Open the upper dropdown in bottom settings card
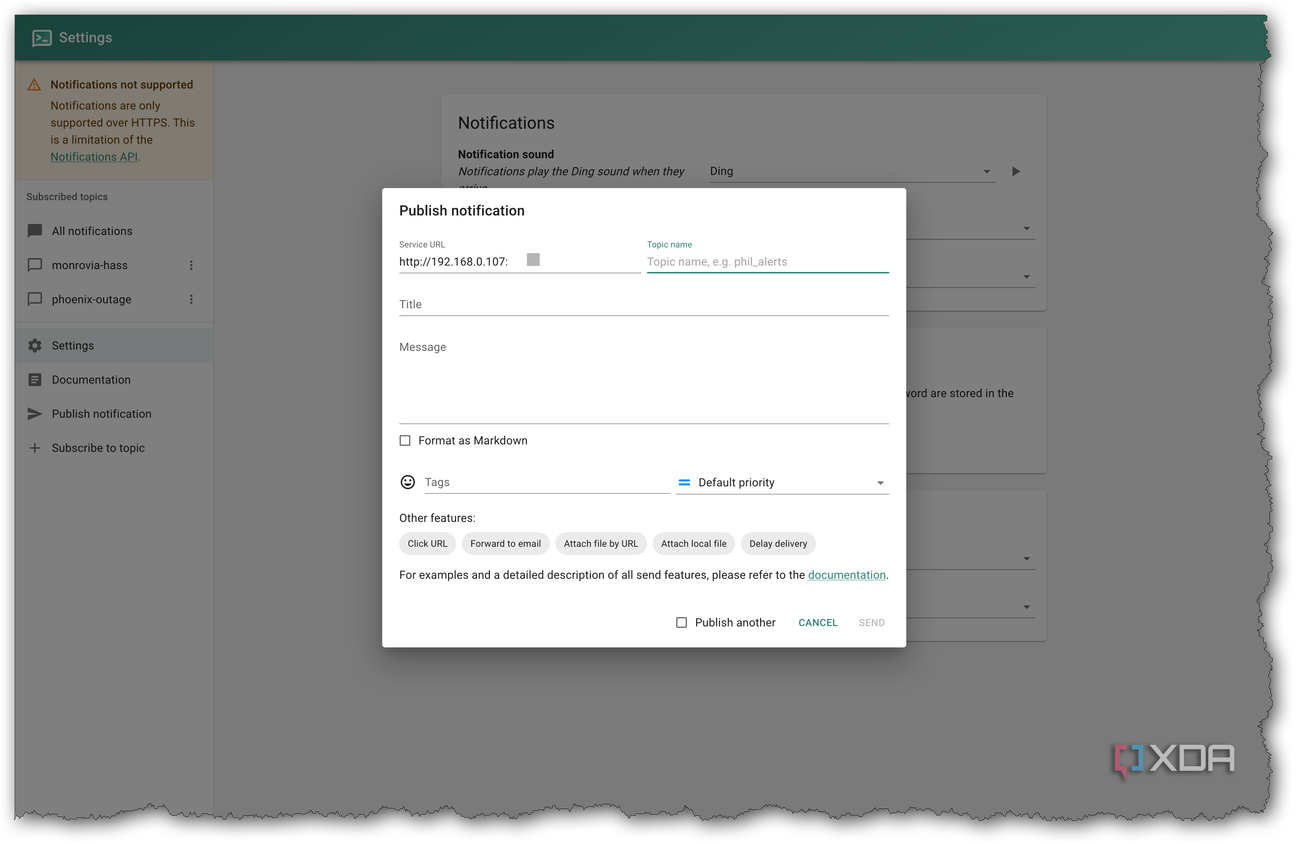Viewport: 1297px width, 844px height. click(1026, 559)
